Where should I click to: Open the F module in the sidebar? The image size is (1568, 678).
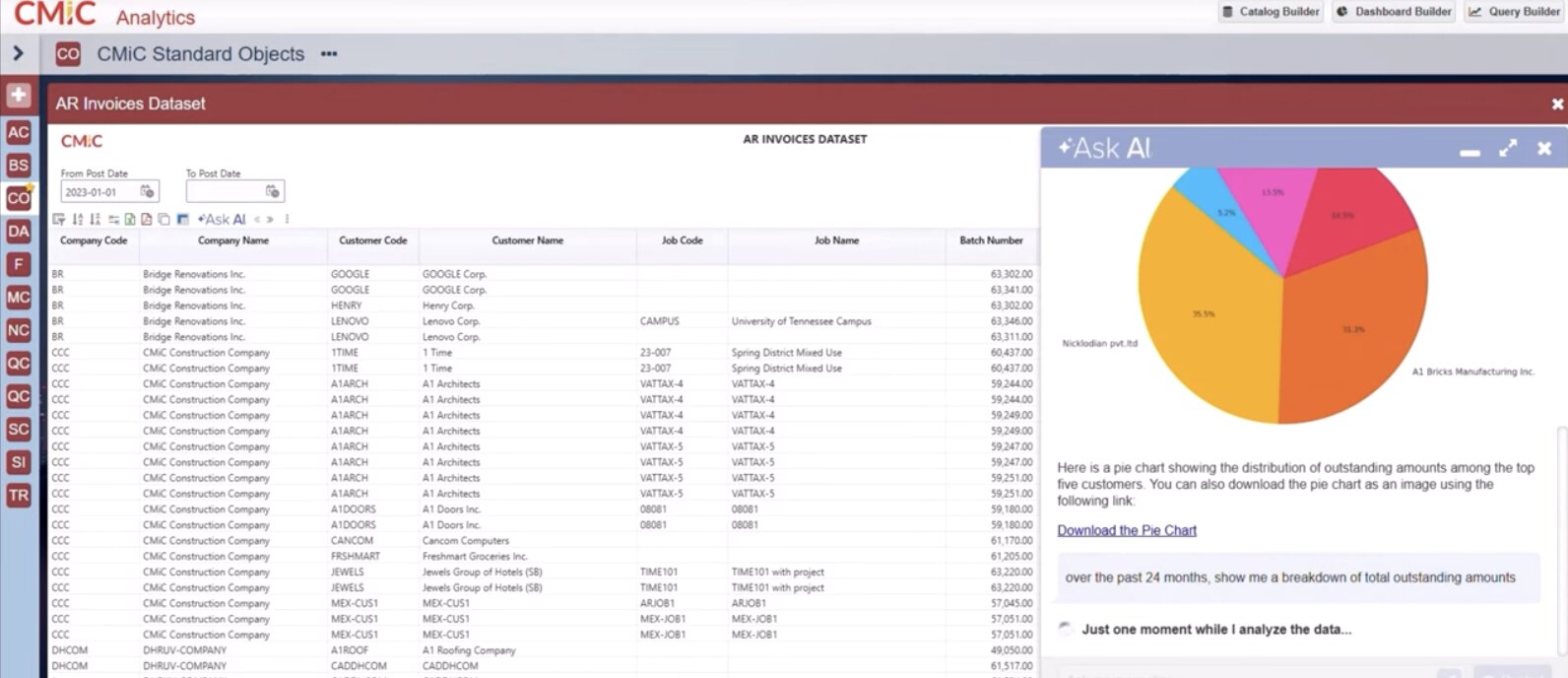tap(19, 264)
